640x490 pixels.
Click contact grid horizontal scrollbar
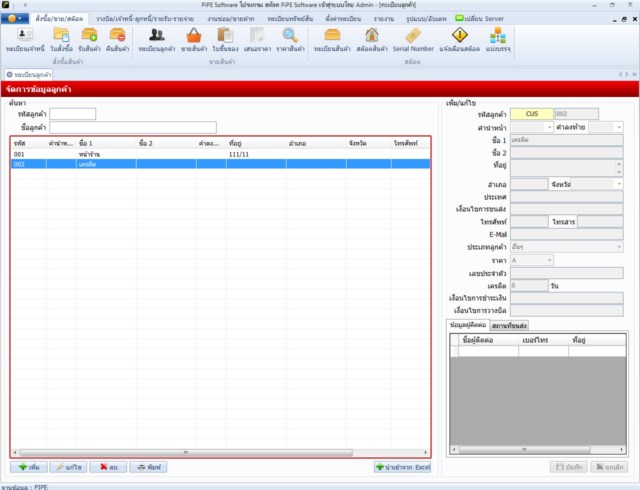tap(524, 450)
